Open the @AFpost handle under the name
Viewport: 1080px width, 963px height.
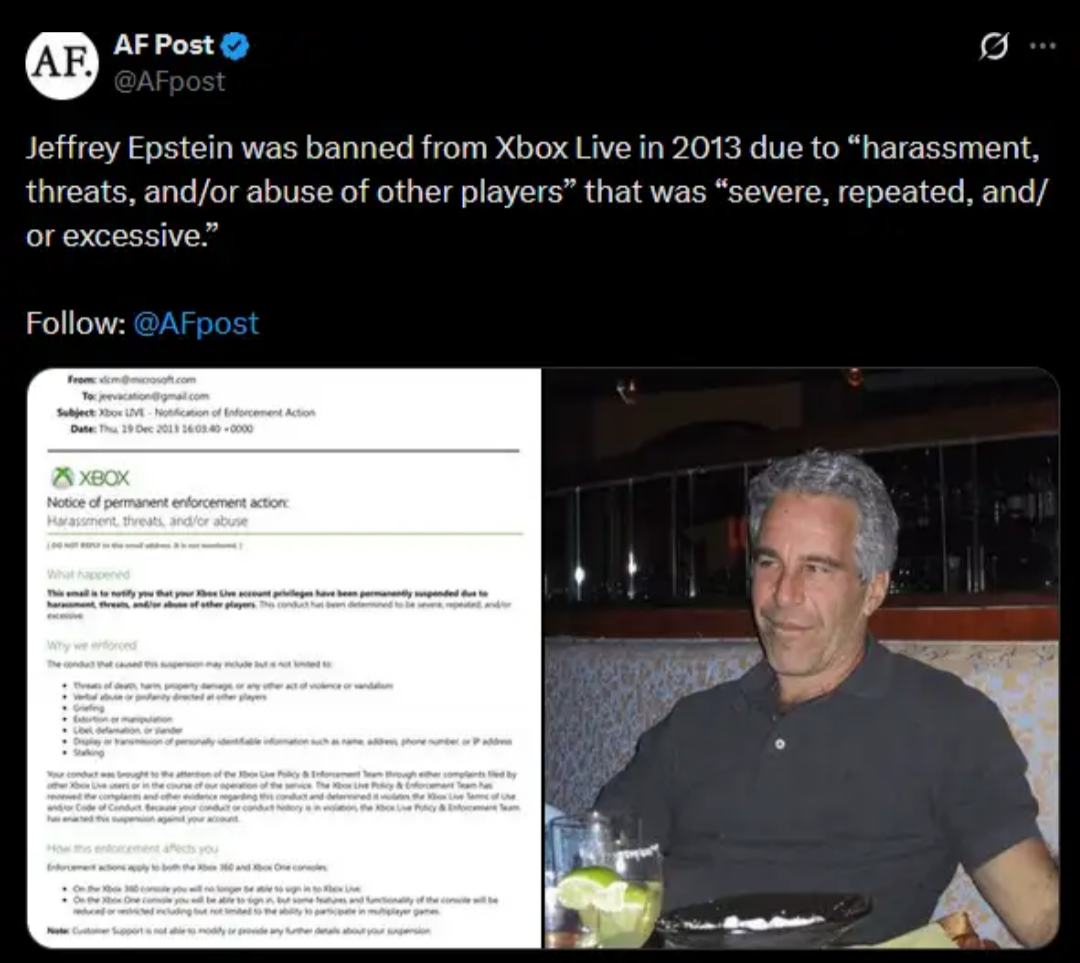point(169,82)
